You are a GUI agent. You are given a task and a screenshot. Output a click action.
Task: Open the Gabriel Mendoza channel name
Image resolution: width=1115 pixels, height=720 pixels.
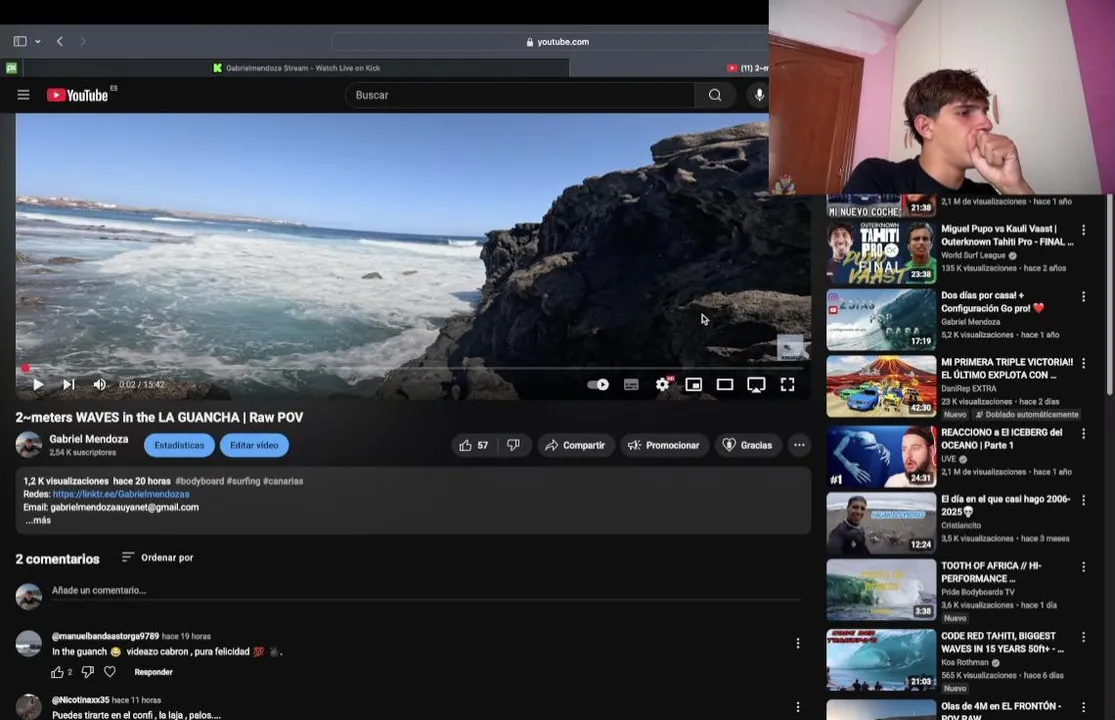click(89, 439)
